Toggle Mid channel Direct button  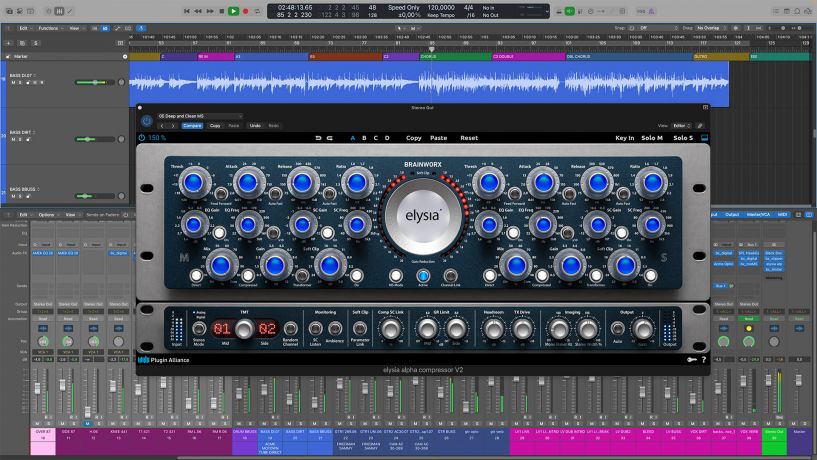coord(196,275)
